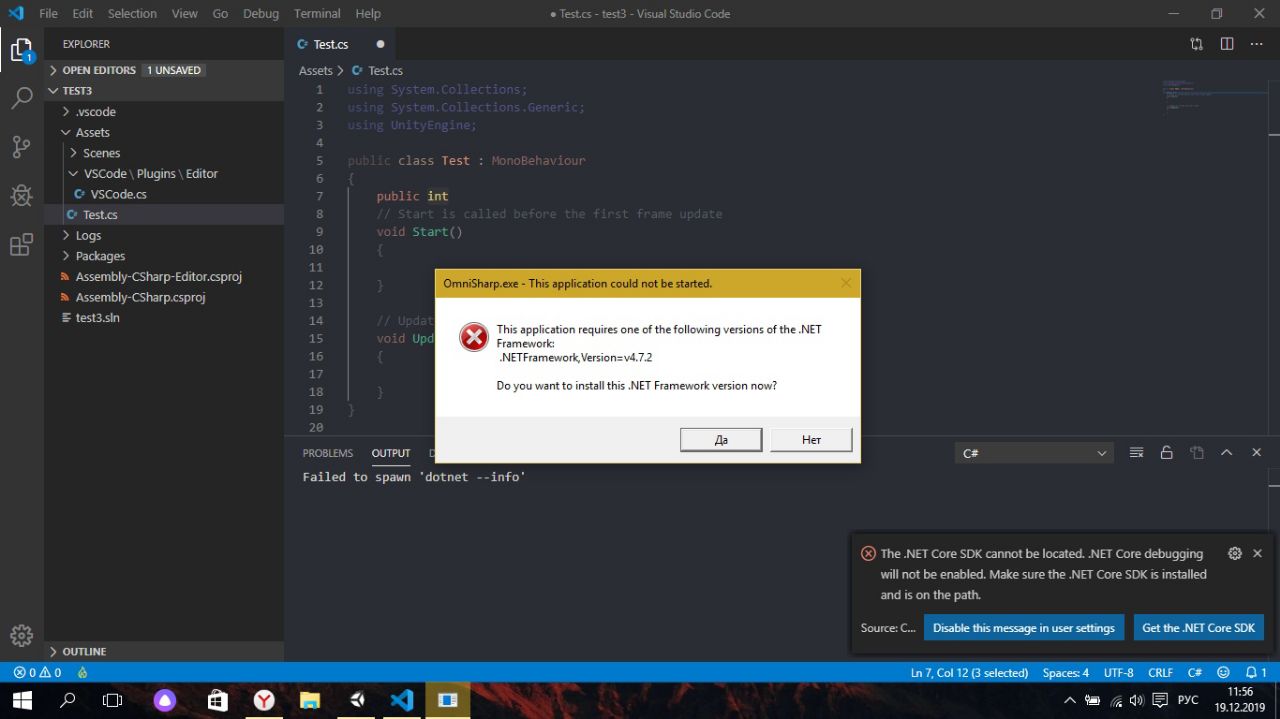Screen dimensions: 1280x719
Task: Clear the Output panel
Action: point(1136,453)
